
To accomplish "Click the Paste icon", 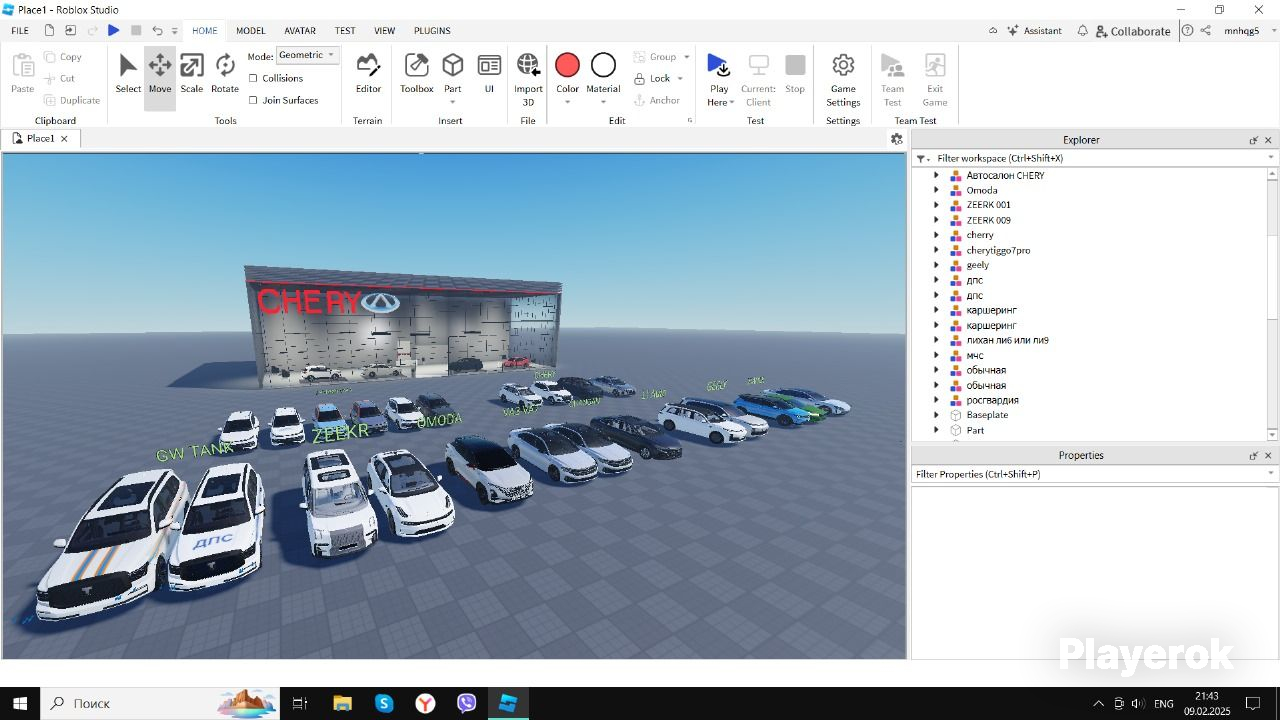I will (22, 66).
